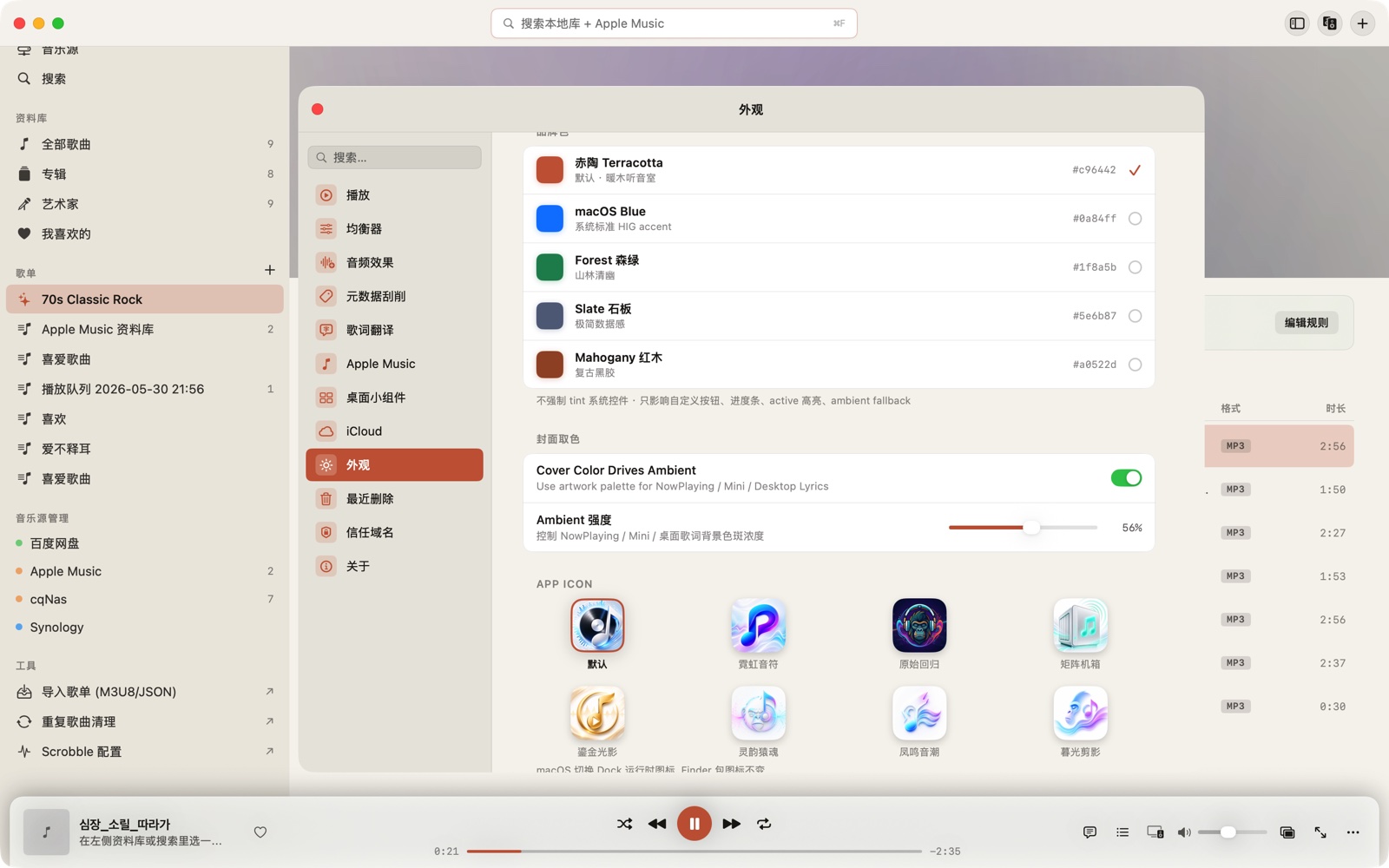Choose the 凤鸣音潮 app icon

click(x=919, y=713)
